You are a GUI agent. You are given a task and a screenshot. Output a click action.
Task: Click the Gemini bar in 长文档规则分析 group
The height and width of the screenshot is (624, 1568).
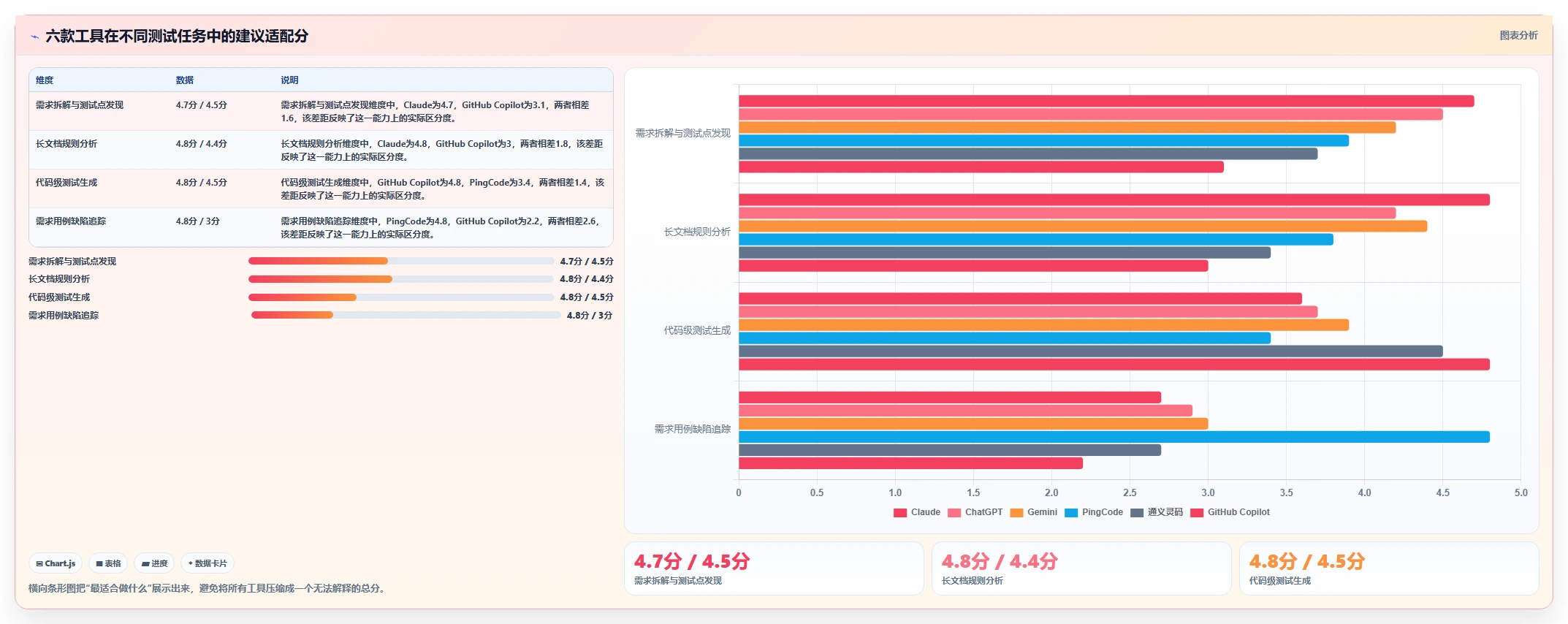coord(1083,227)
